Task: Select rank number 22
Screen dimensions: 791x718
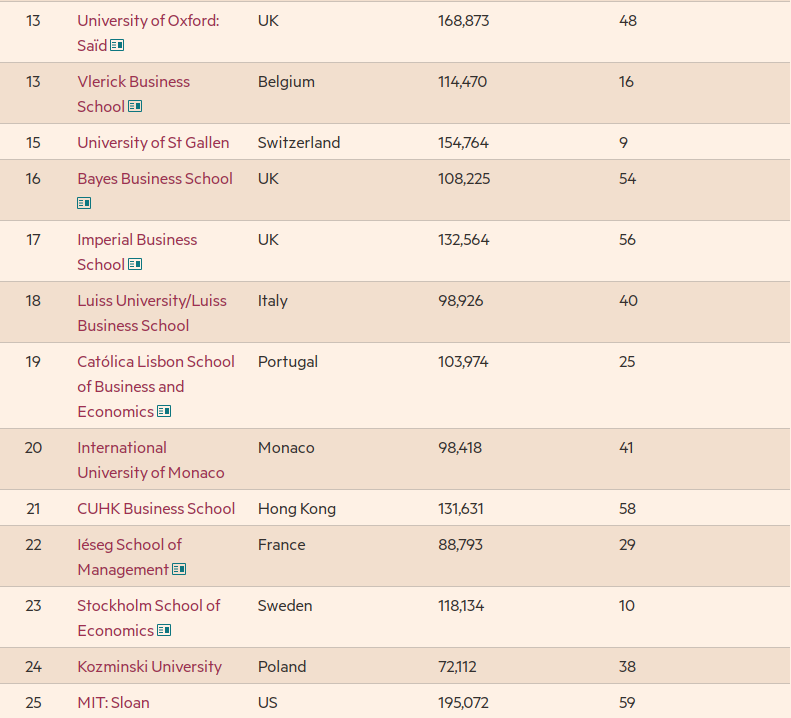Action: pos(33,545)
